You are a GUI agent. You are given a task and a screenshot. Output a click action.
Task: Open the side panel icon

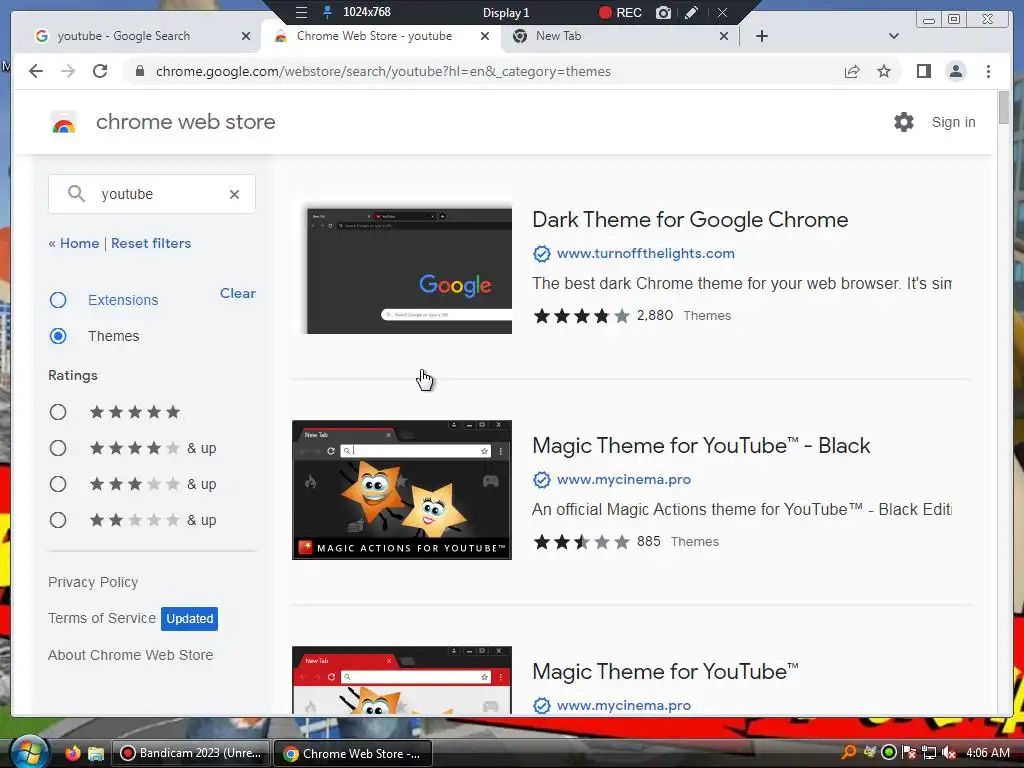pyautogui.click(x=923, y=71)
